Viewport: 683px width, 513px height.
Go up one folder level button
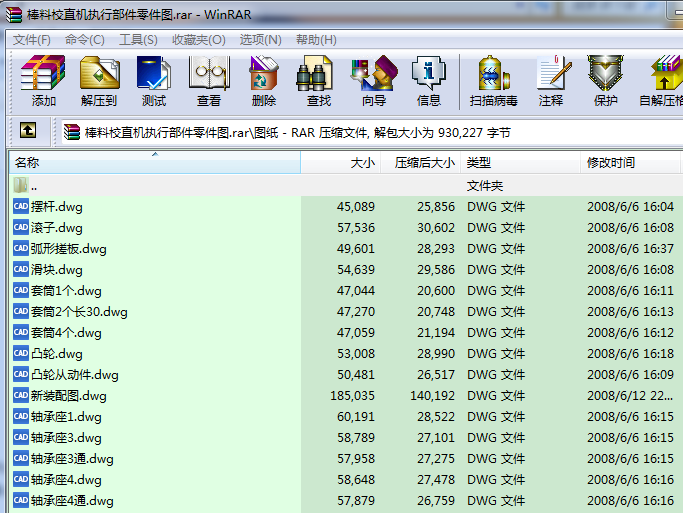click(28, 130)
